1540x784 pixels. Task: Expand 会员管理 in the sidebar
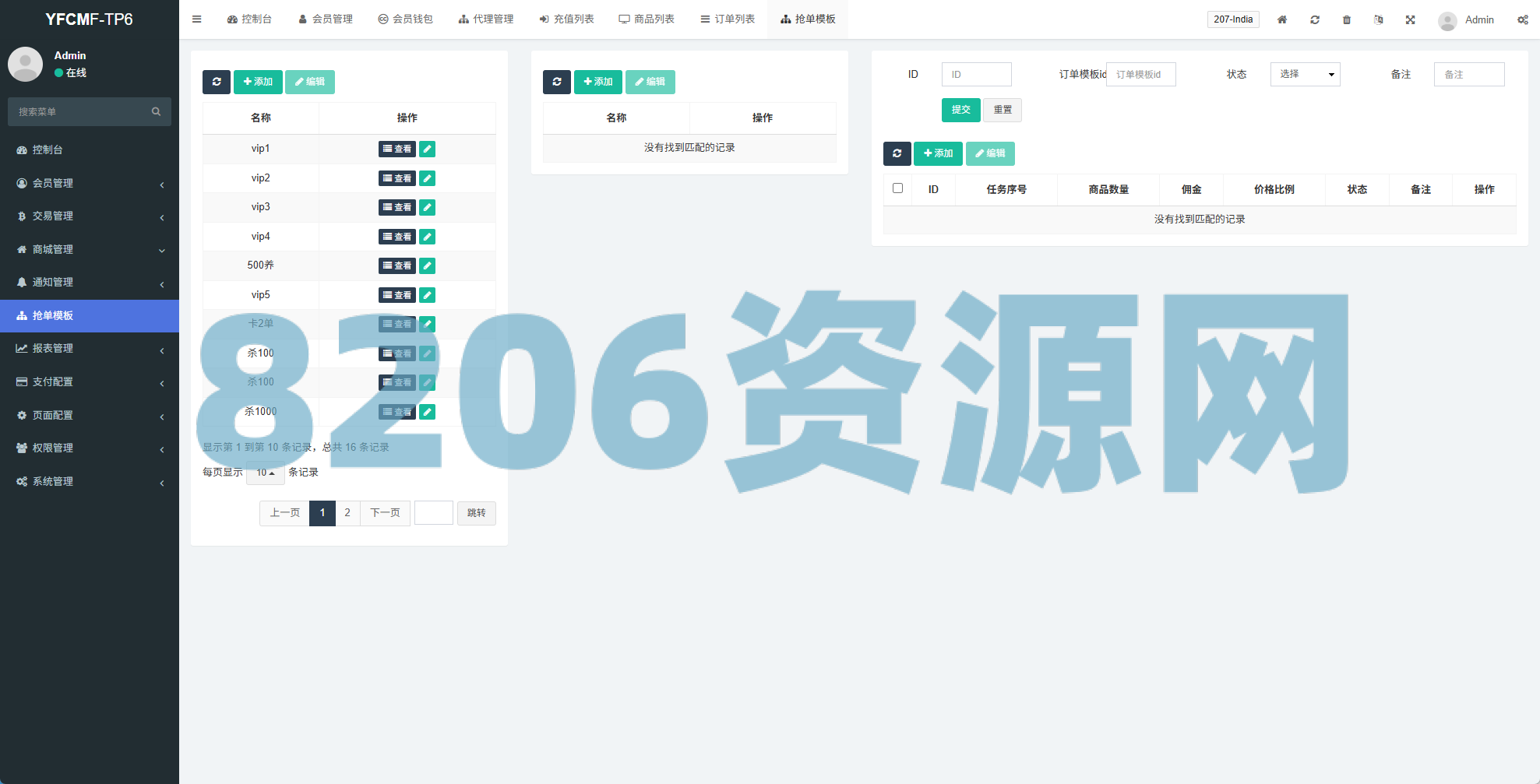click(90, 183)
